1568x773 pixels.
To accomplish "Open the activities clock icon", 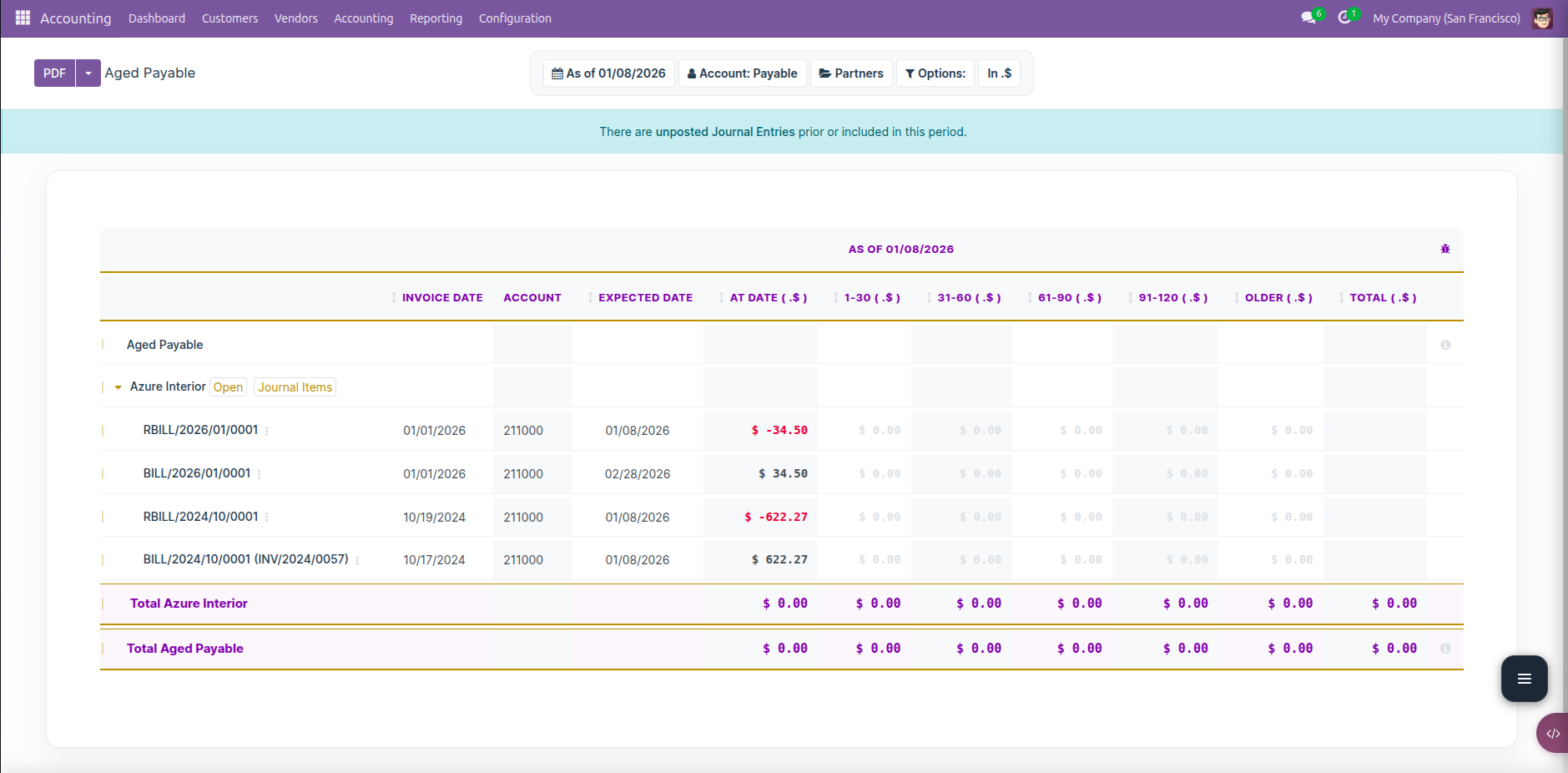I will [1344, 18].
